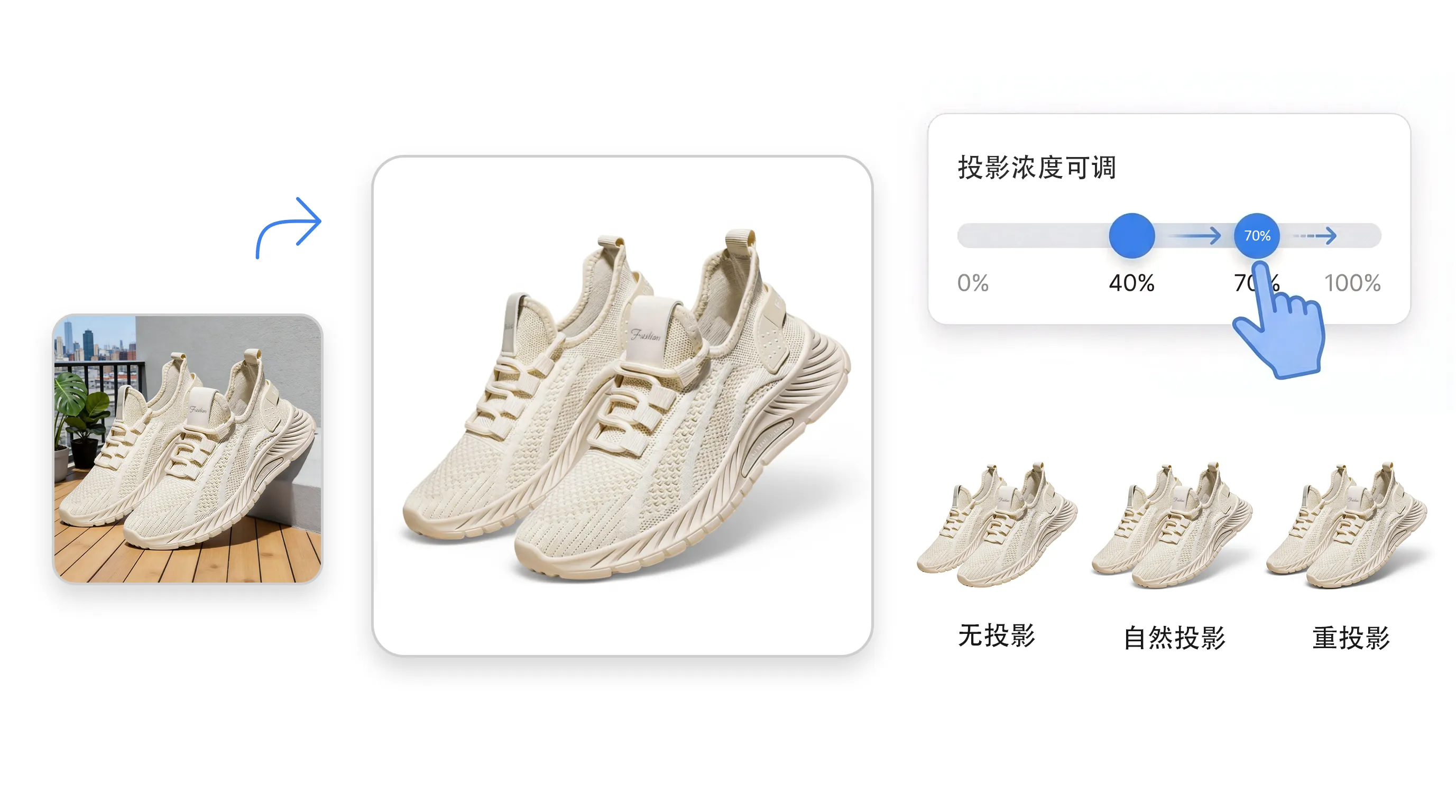
Task: Click the curved blue arrow icon
Action: pos(289,228)
